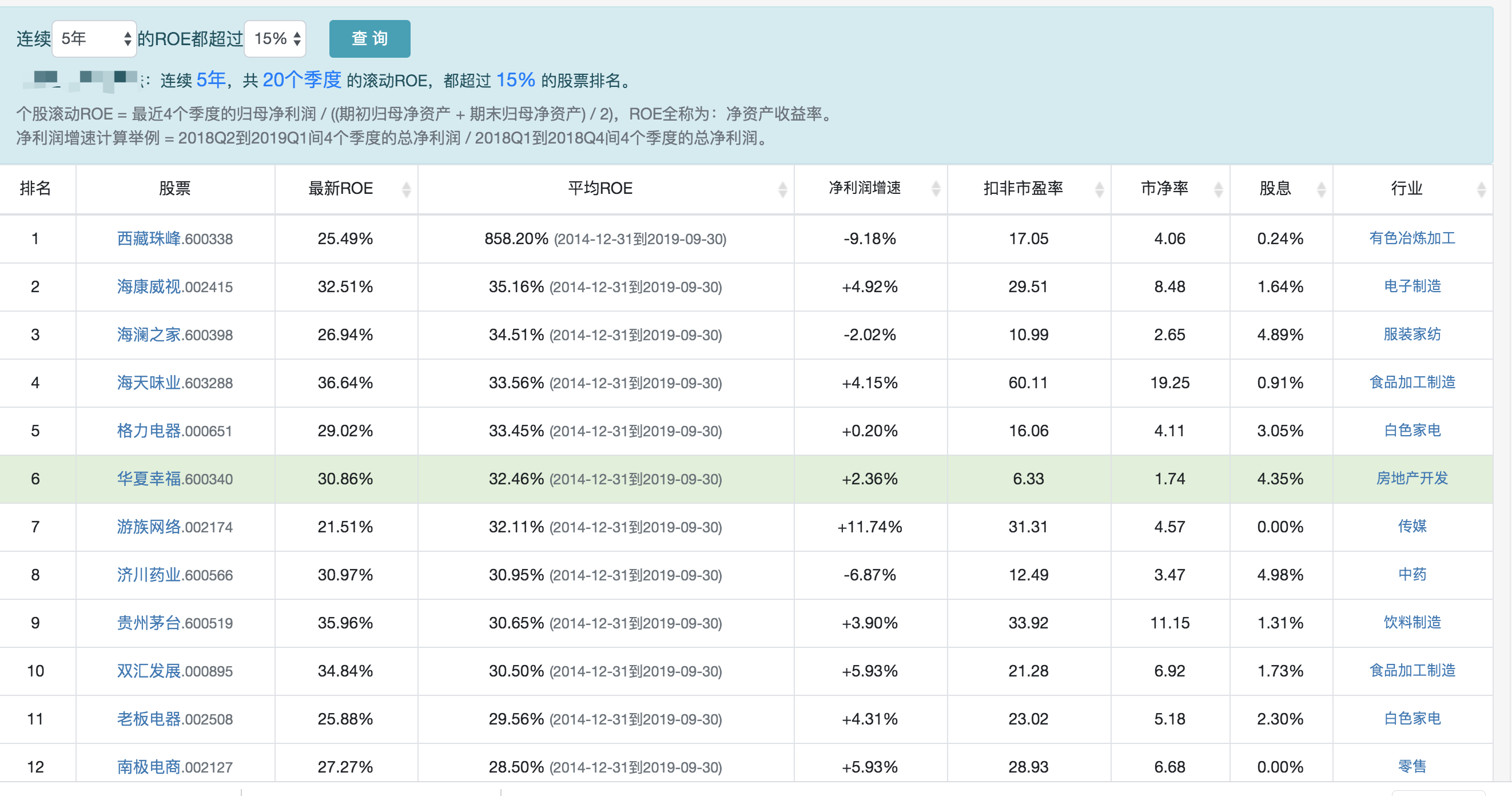
Task: Select the -9.18% profit growth cell
Action: [x=869, y=238]
